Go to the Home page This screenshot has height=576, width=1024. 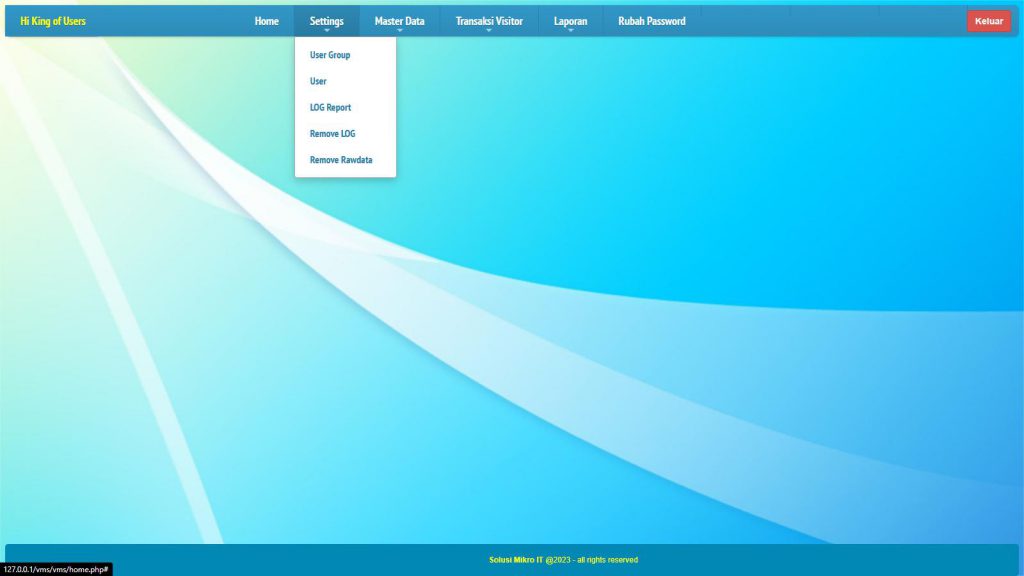(x=266, y=21)
